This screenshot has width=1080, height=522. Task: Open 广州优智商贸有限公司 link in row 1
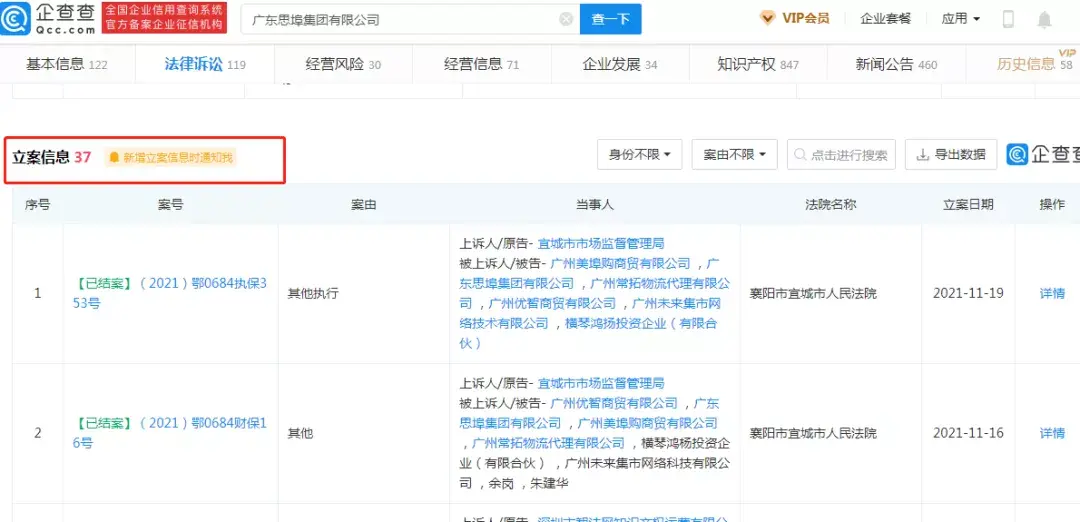(x=552, y=303)
